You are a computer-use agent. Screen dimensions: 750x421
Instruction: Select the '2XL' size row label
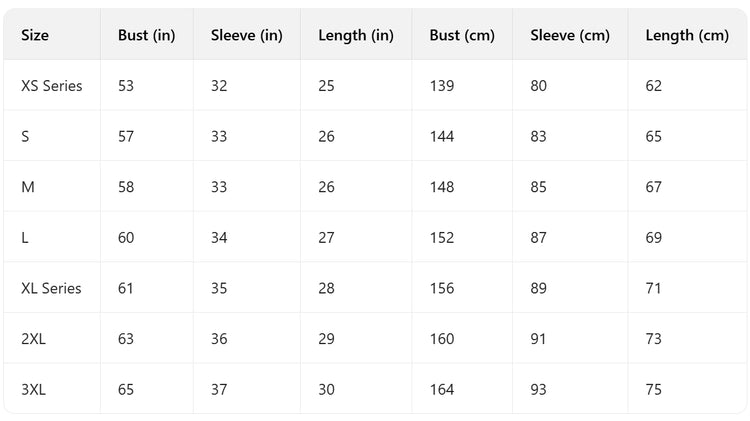coord(34,339)
